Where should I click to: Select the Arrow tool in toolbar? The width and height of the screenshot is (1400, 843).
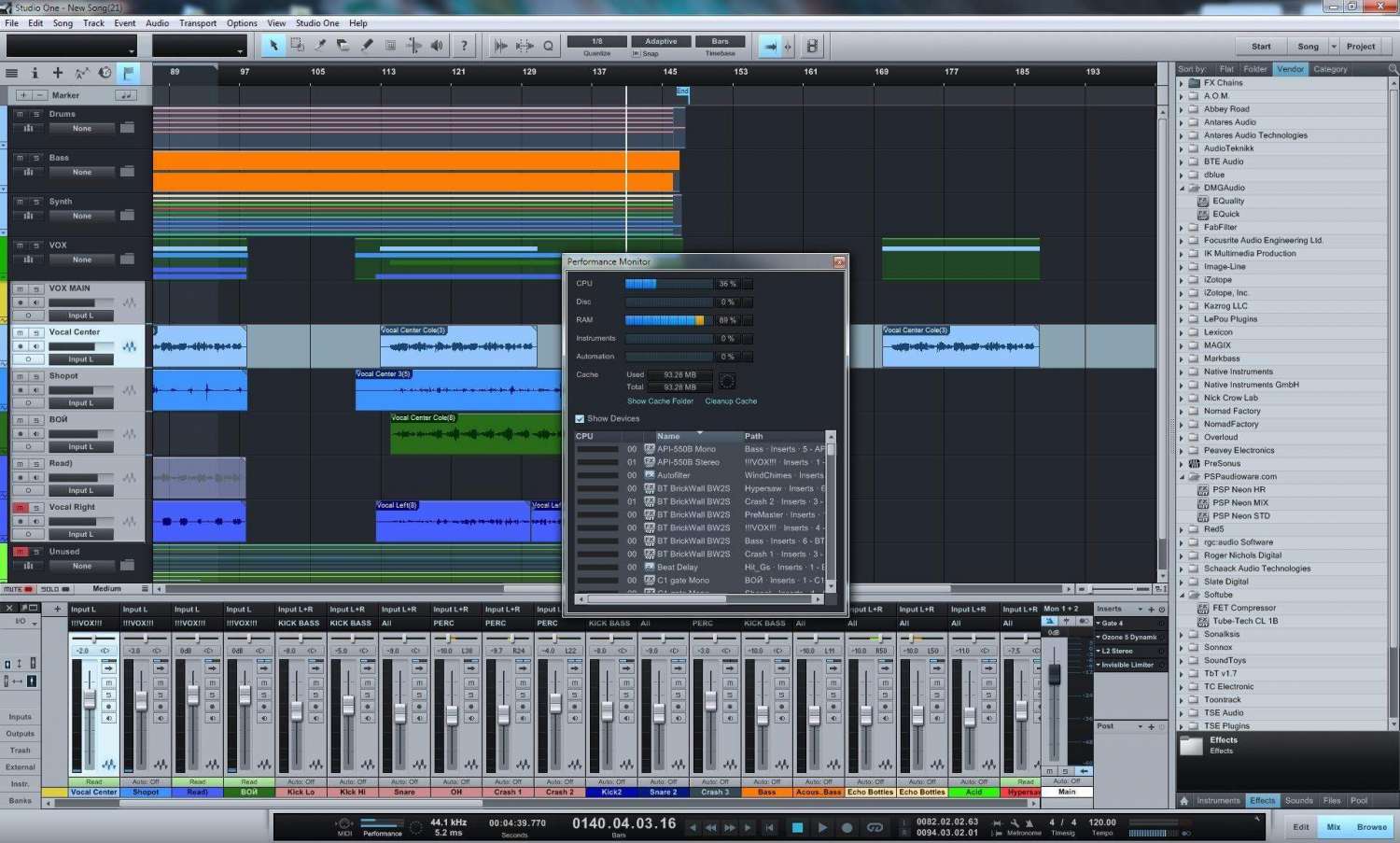(x=273, y=46)
